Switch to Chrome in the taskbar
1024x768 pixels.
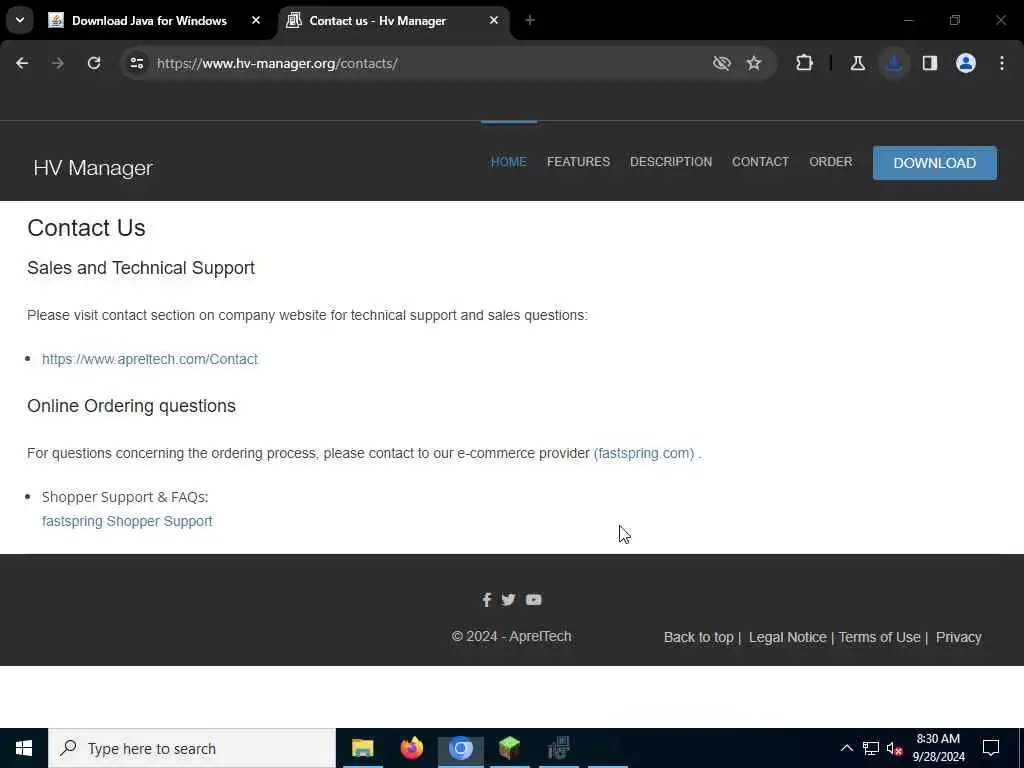click(x=460, y=748)
